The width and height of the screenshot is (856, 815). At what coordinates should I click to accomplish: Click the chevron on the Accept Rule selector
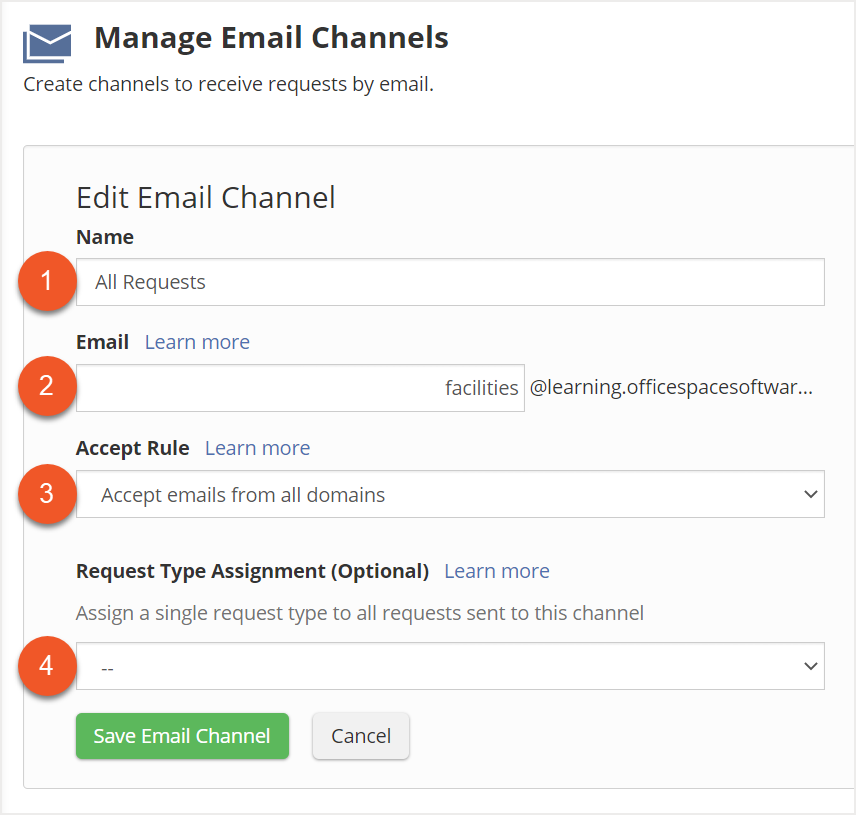(812, 493)
